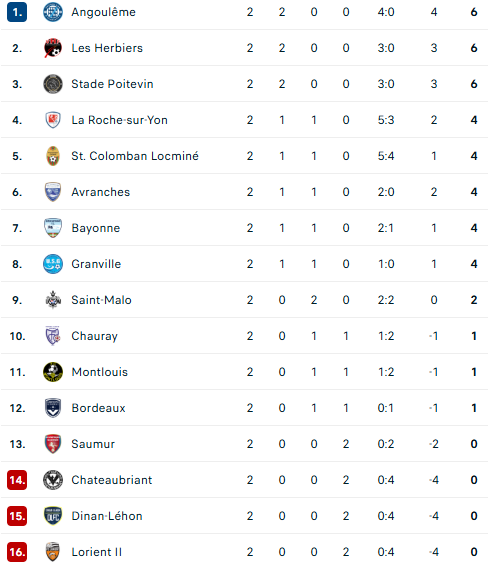Click the Dinan-Léhon shield icon
Screen dimensions: 488x569
pyautogui.click(x=53, y=516)
